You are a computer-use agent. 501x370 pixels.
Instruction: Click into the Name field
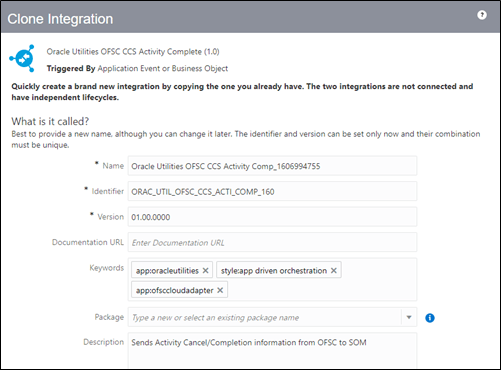[x=272, y=166]
